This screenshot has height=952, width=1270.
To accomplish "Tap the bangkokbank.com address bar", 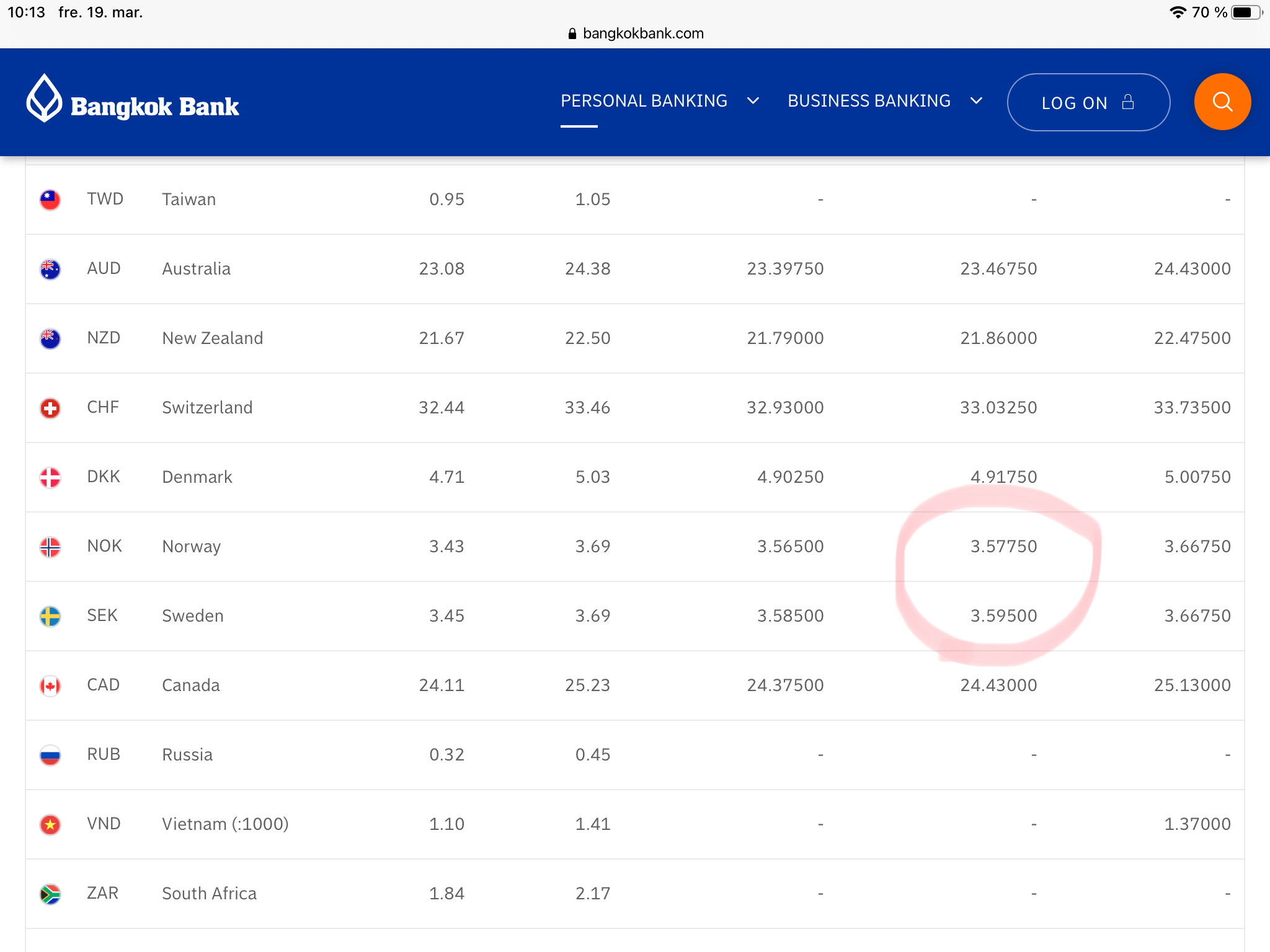I will tap(635, 33).
